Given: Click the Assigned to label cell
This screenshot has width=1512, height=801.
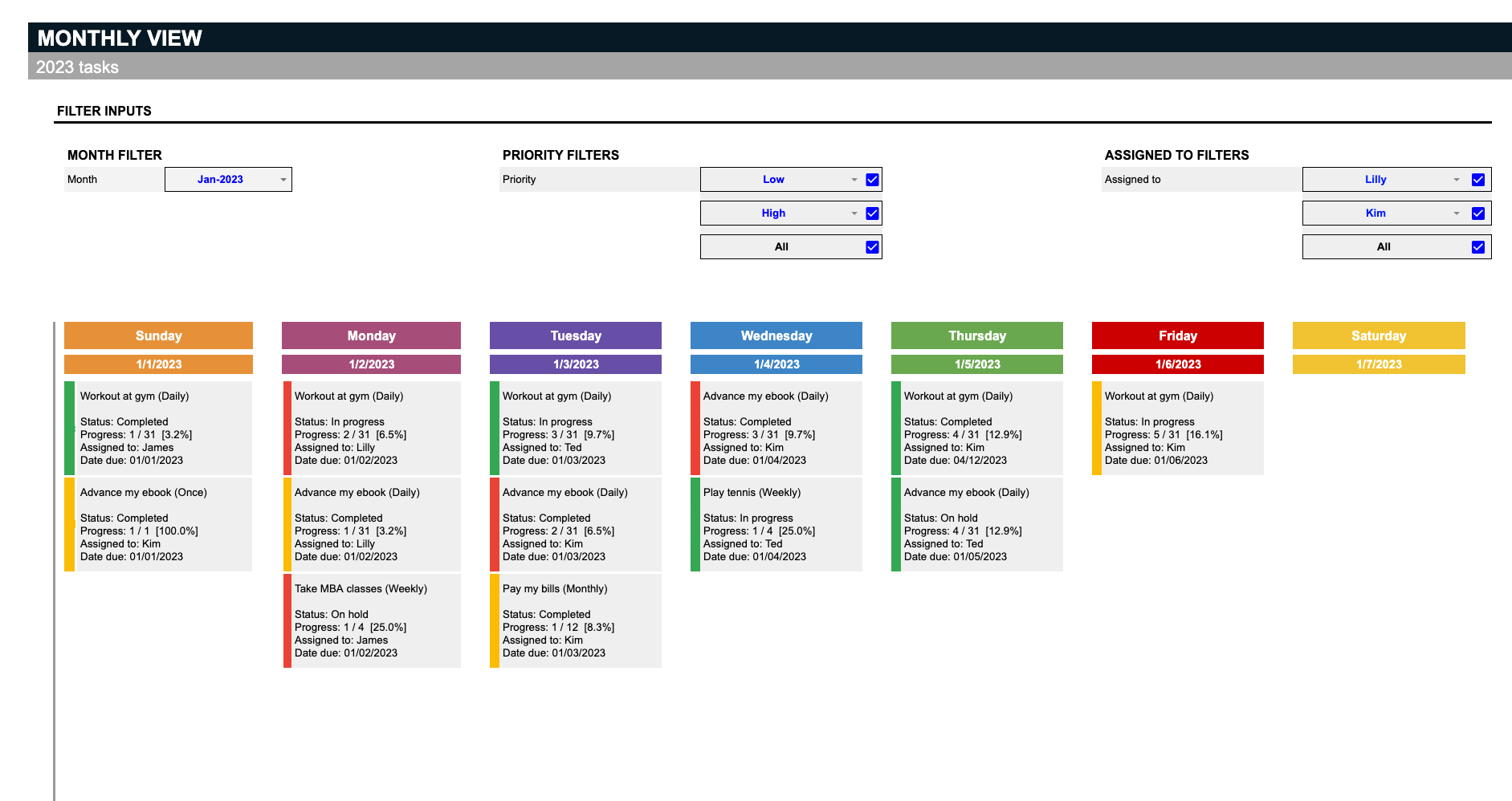Looking at the screenshot, I should click(x=1202, y=179).
